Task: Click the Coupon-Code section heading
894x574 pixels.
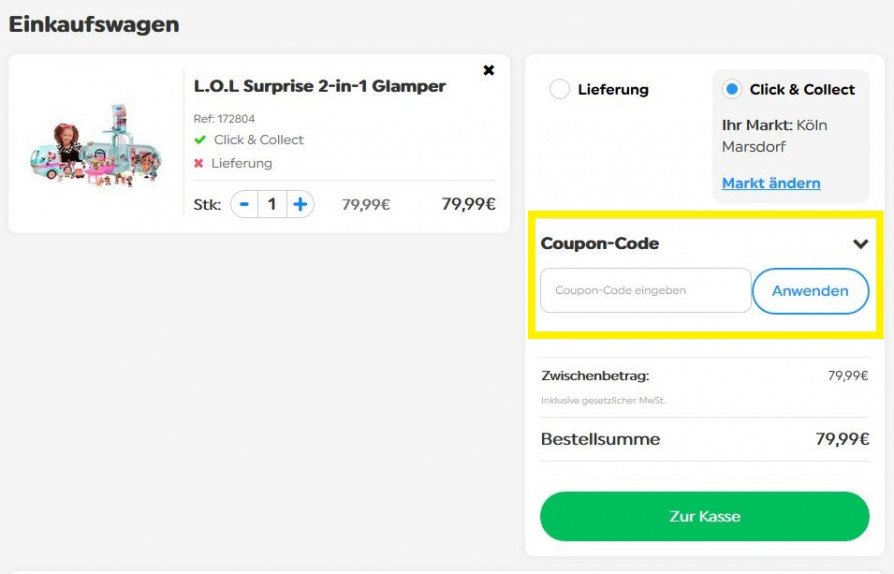Action: tap(600, 243)
